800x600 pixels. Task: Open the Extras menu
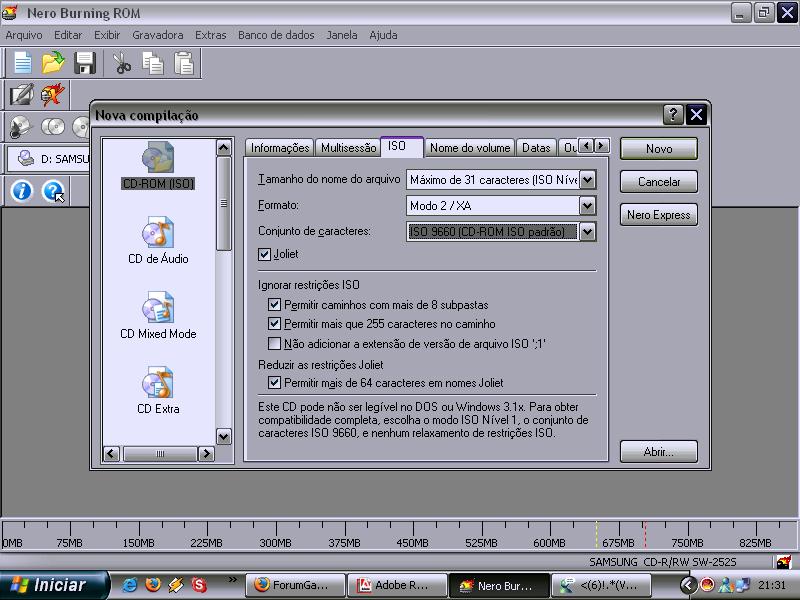(x=211, y=35)
